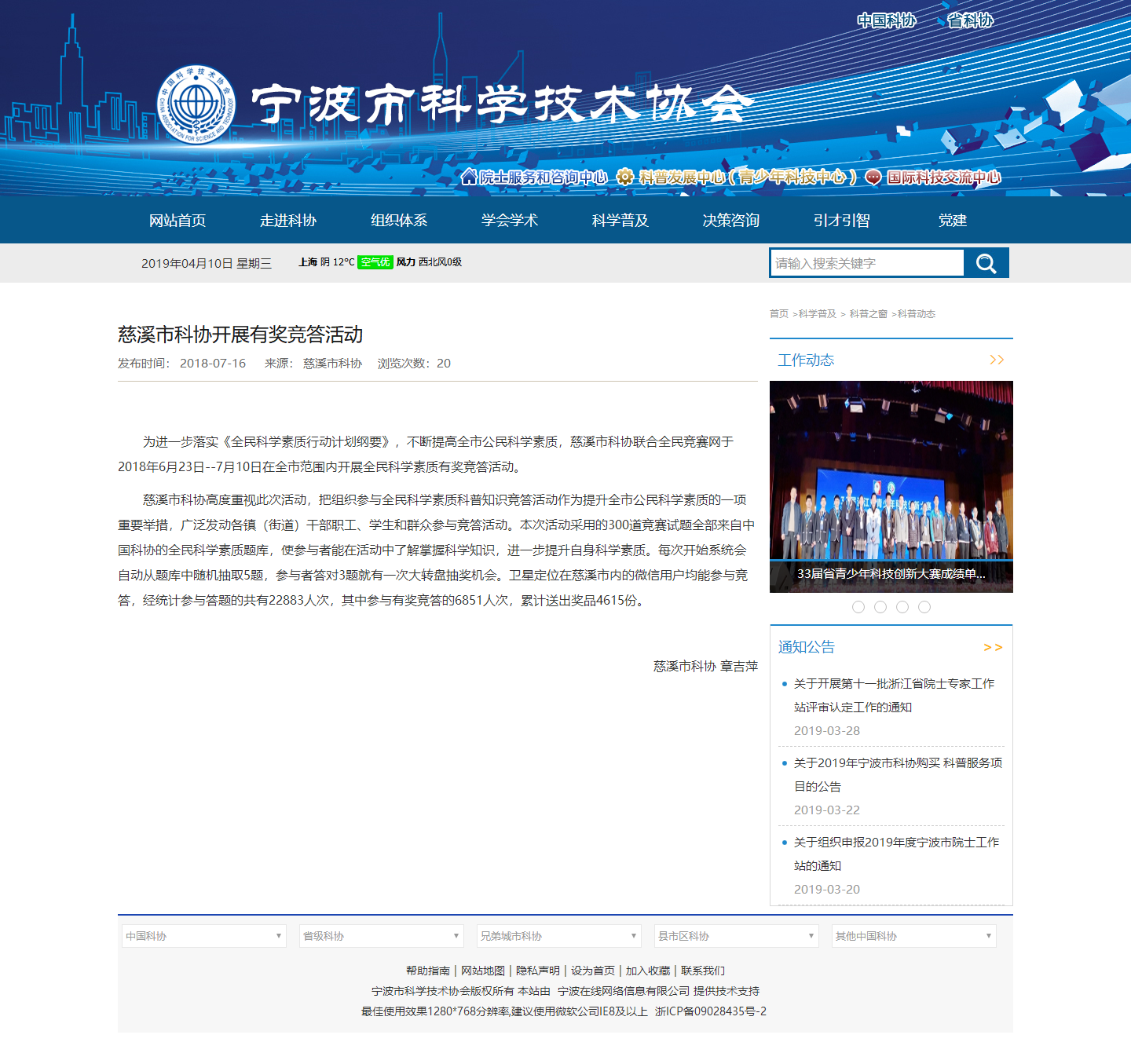Image resolution: width=1131 pixels, height=1064 pixels.
Task: Click the 宁波市科学技术协会 banner title
Action: click(503, 104)
